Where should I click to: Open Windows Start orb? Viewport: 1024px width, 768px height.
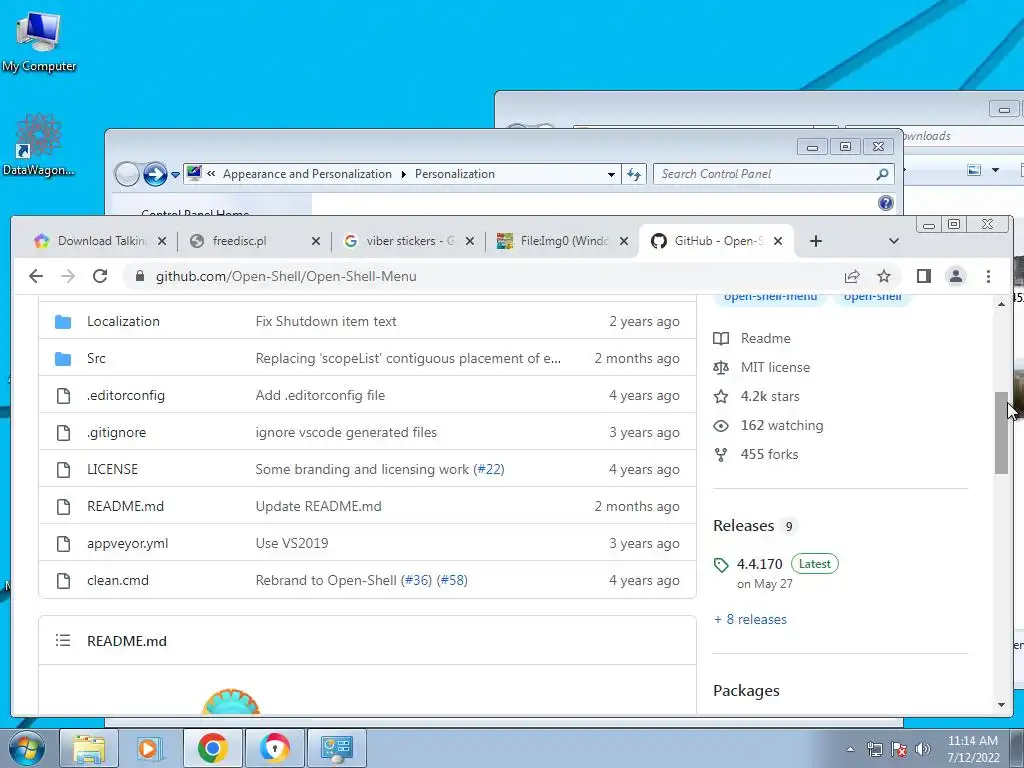point(26,748)
